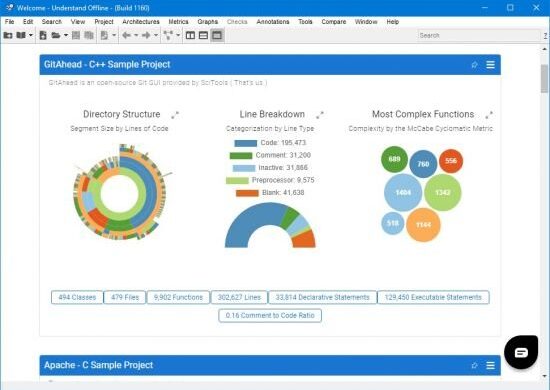Expand the open file dropdown arrow
The image size is (550, 390).
click(66, 35)
